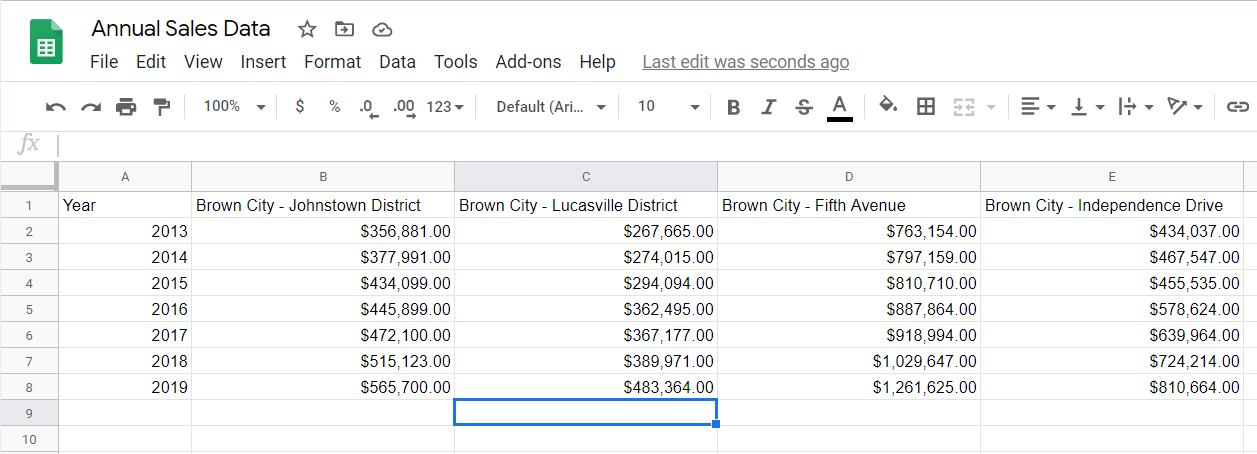The width and height of the screenshot is (1257, 454).
Task: Open the Add-ons menu
Action: click(x=528, y=62)
